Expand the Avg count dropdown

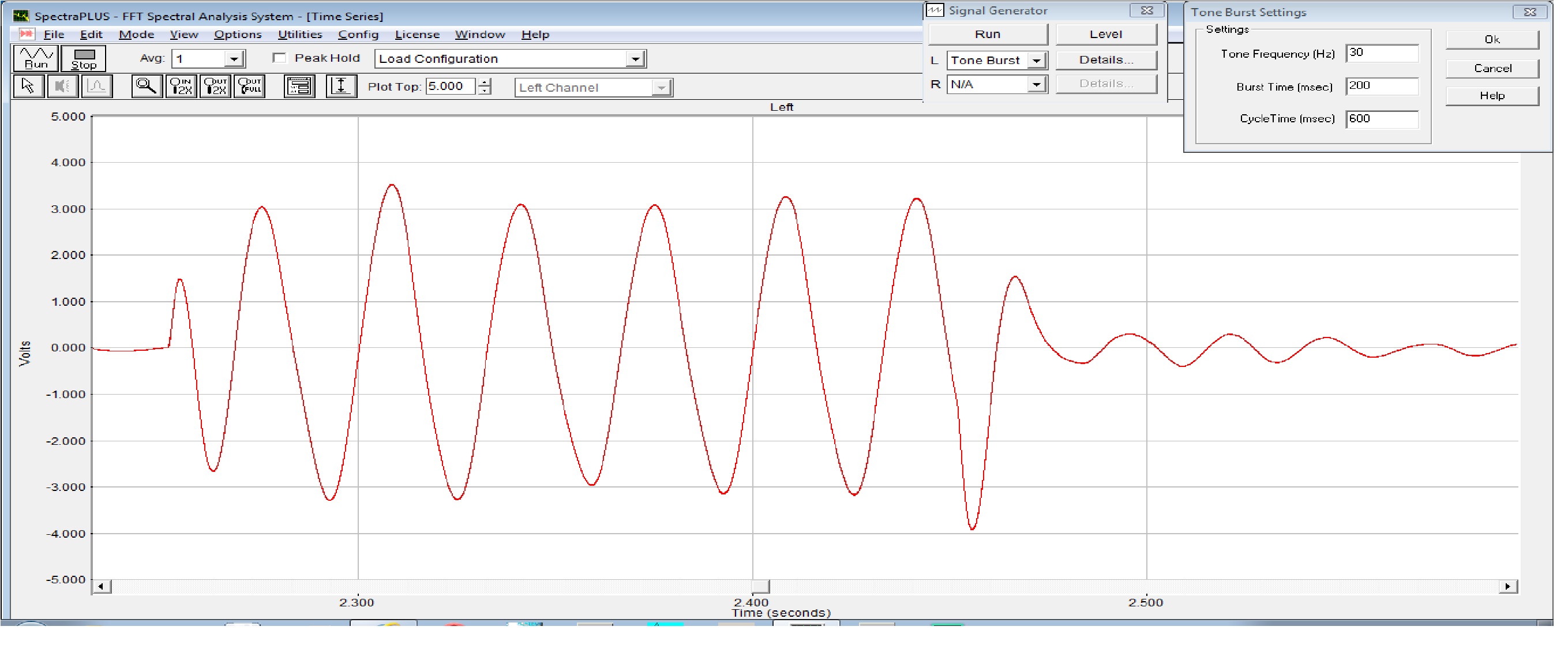point(235,59)
